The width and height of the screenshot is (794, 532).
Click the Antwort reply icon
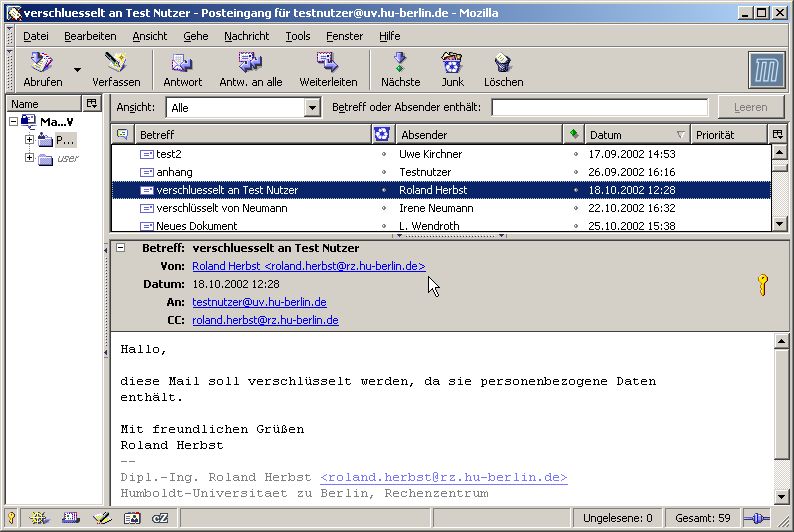point(182,65)
